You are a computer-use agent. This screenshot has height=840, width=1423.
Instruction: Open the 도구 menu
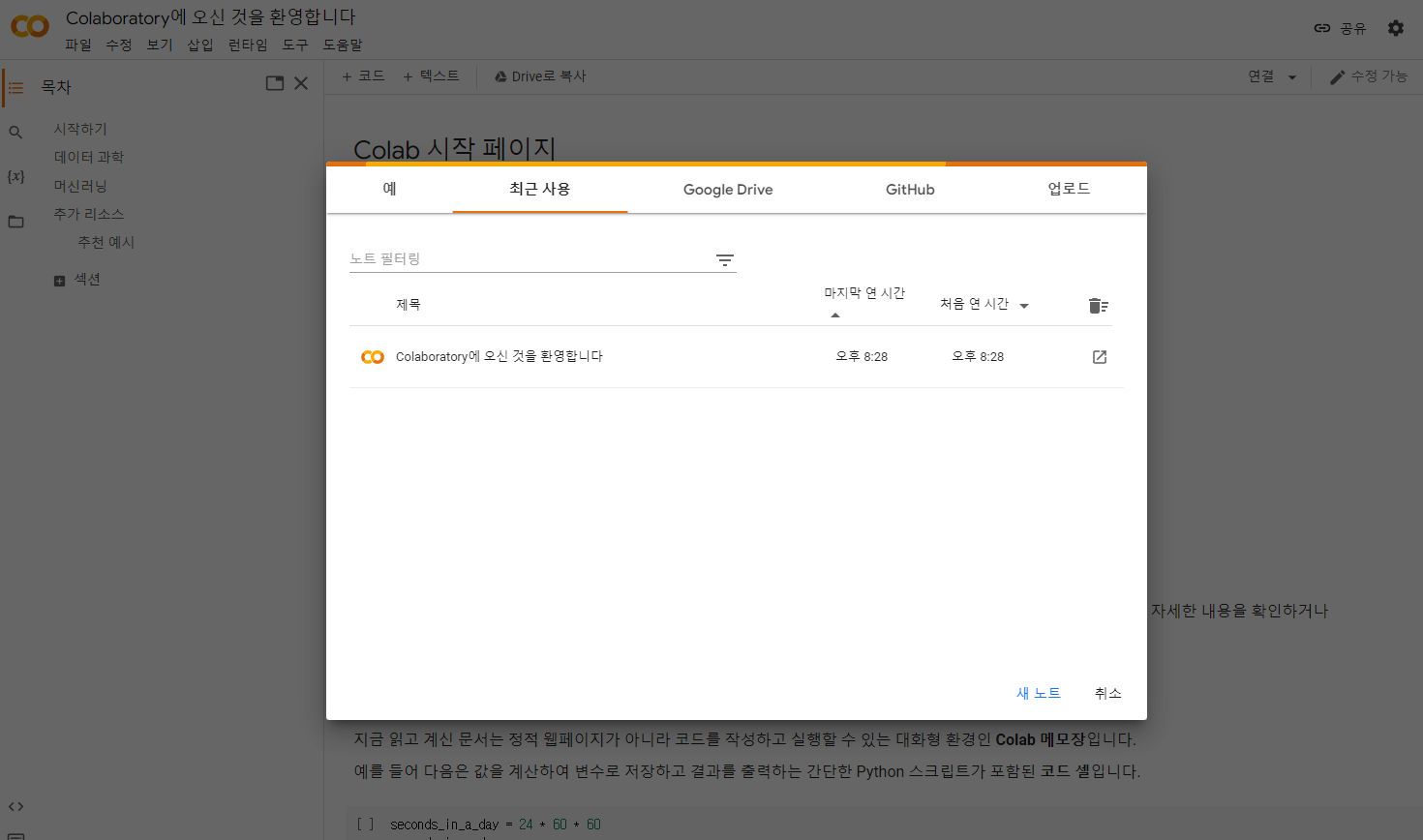pyautogui.click(x=295, y=45)
